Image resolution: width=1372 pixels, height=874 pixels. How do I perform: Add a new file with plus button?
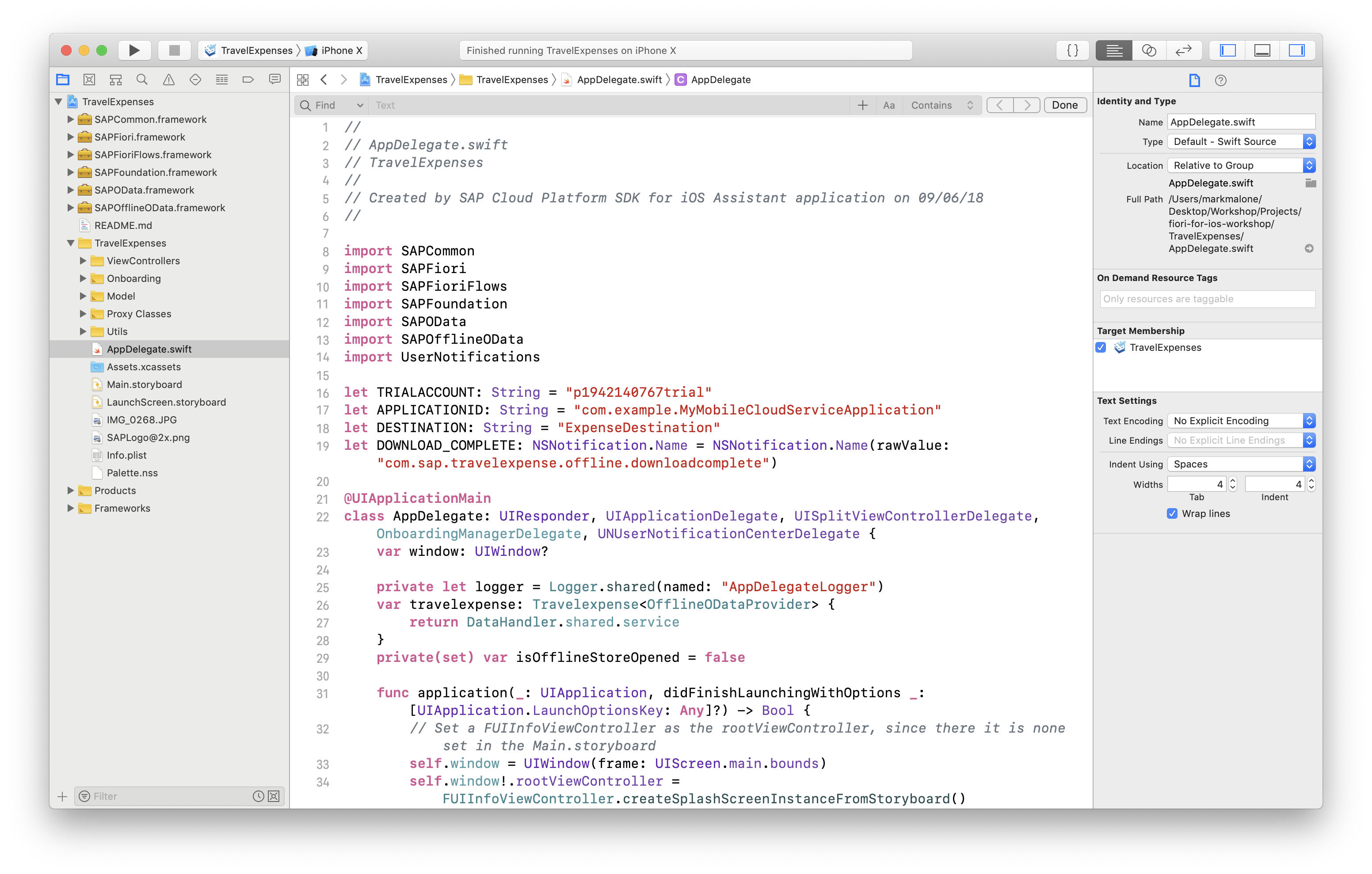click(x=63, y=796)
